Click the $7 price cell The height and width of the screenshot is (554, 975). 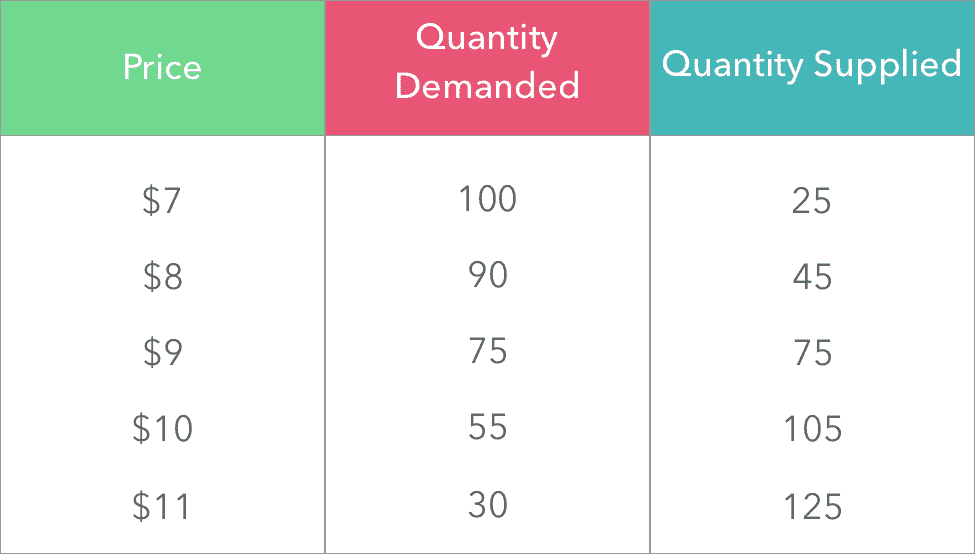[162, 200]
